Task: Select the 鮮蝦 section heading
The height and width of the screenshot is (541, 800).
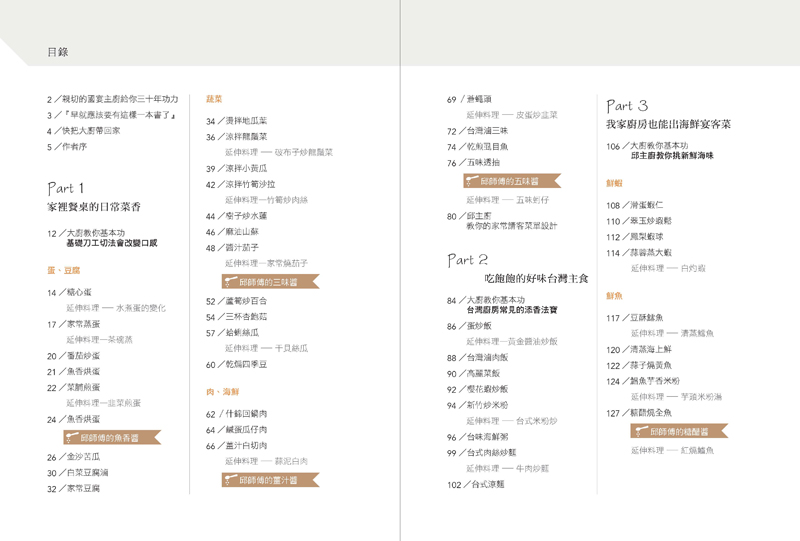Action: tap(614, 183)
